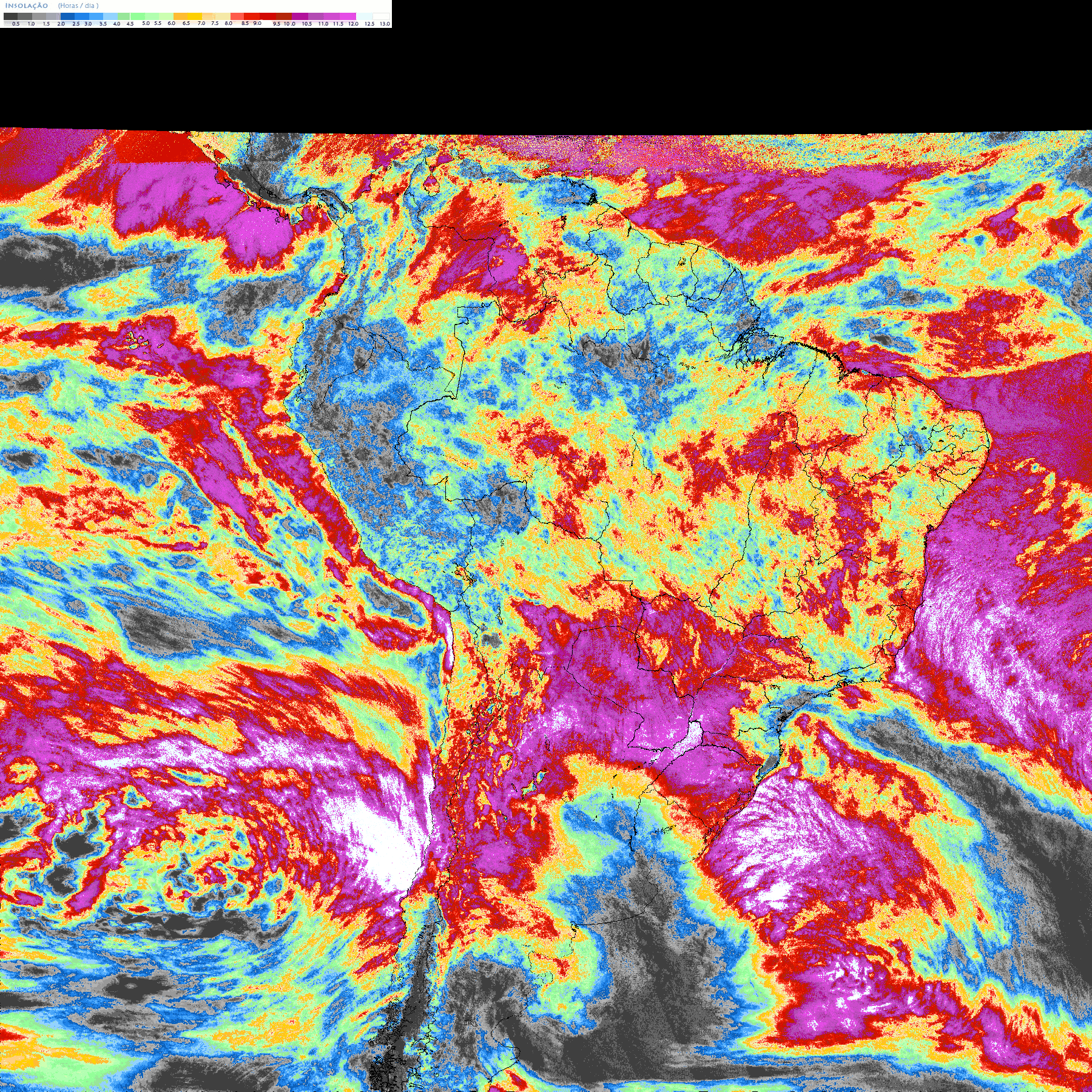Click the 6.0 legend value
Screen dimensions: 1092x1092
172,23
